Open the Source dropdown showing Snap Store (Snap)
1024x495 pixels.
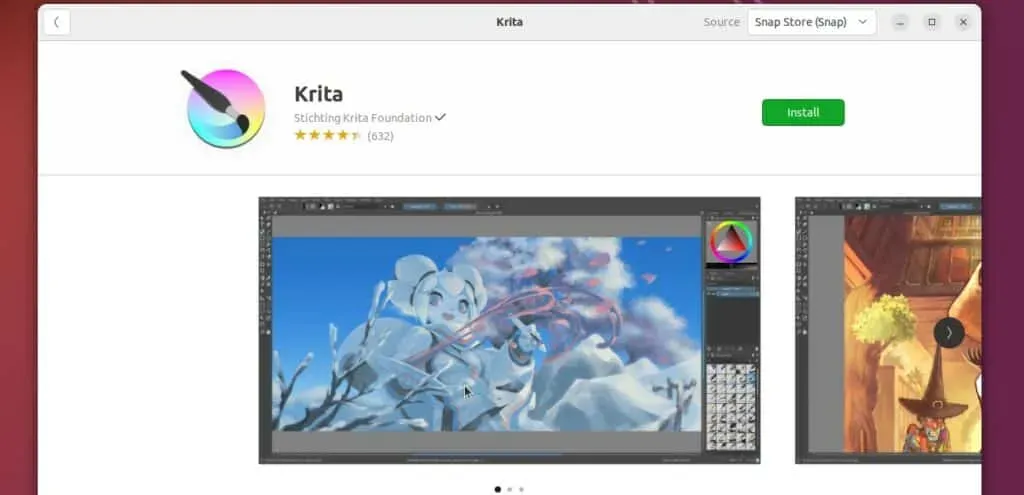pyautogui.click(x=811, y=22)
